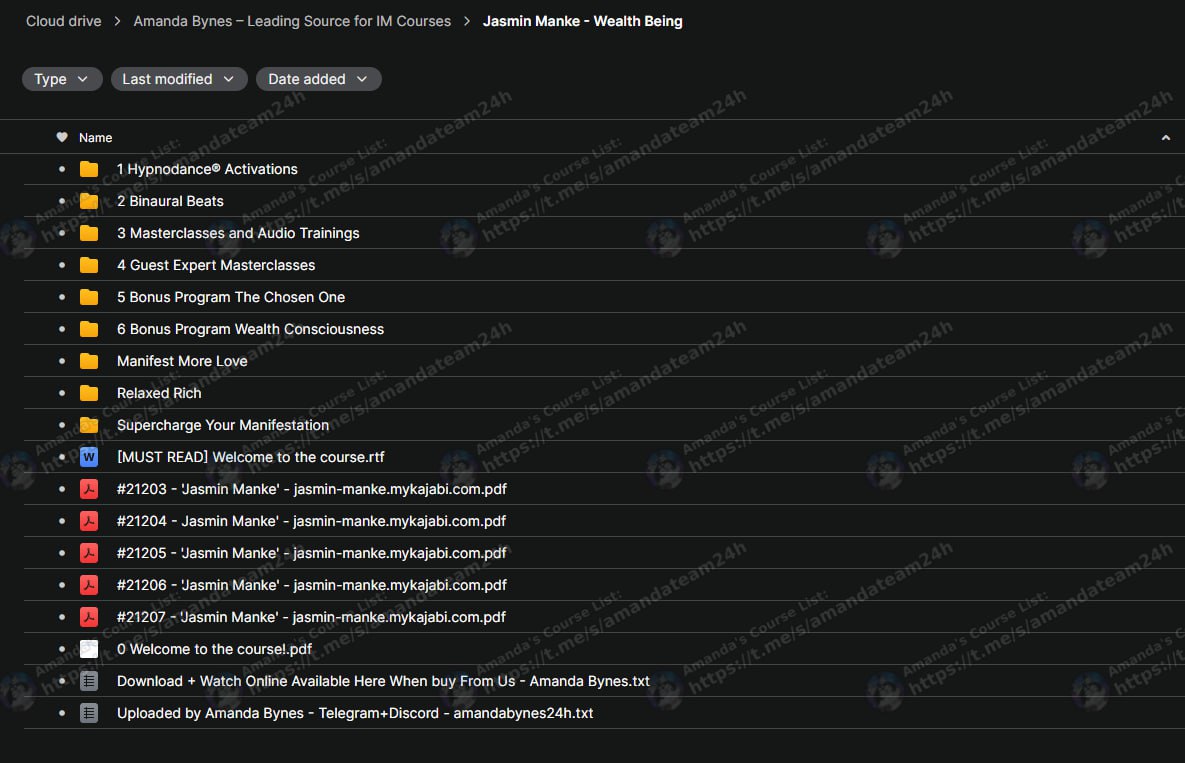Toggle sort order arrow in Name header
This screenshot has width=1185, height=763.
pos(1165,138)
